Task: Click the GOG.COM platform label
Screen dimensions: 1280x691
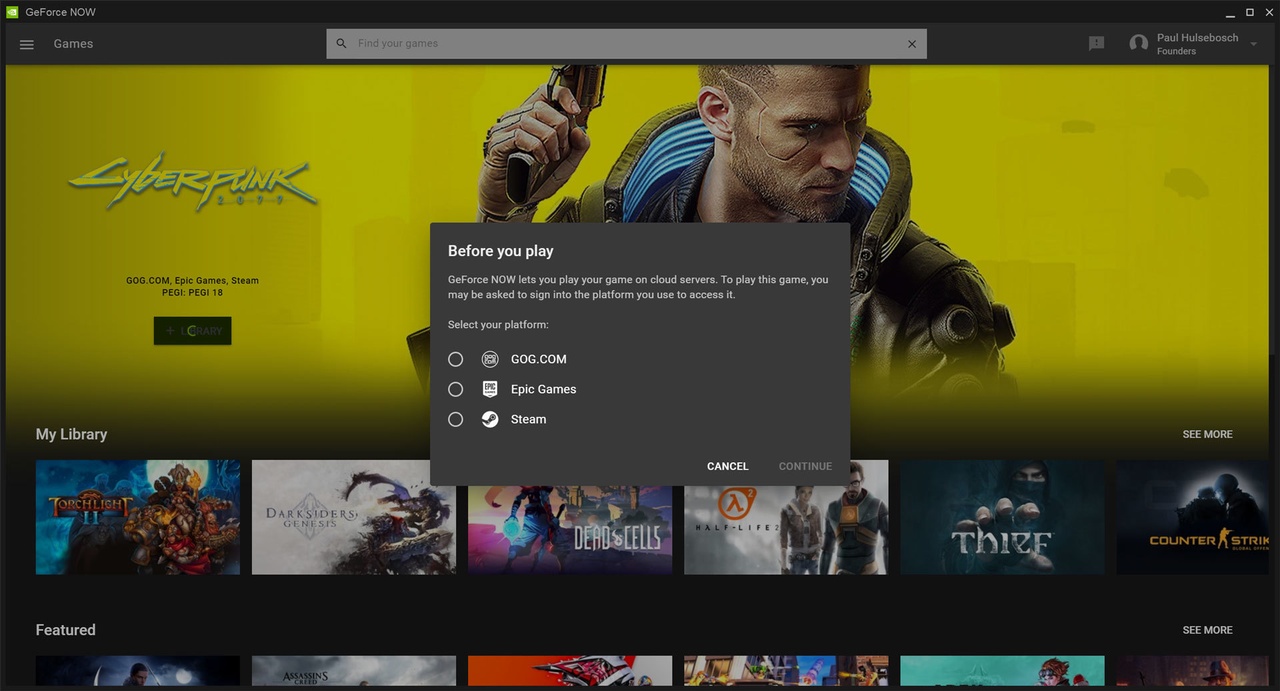Action: tap(538, 359)
